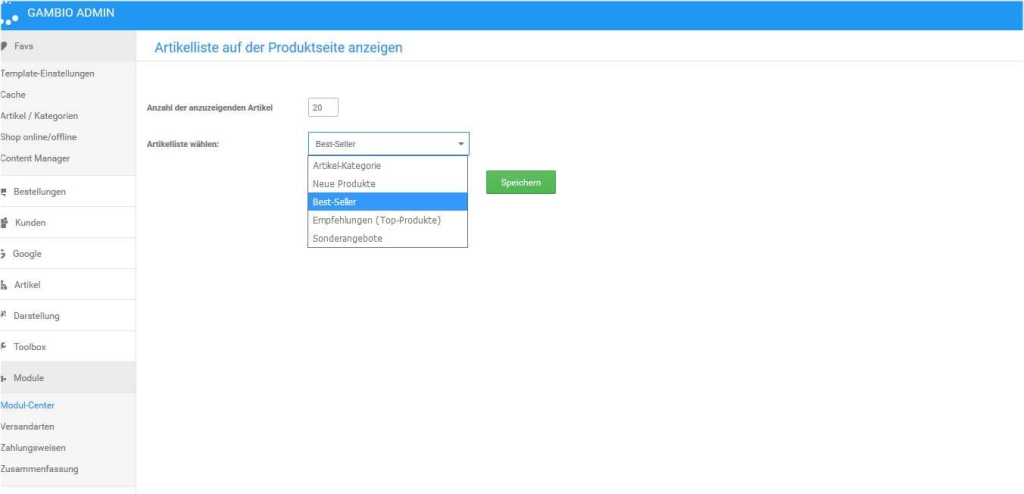Click the Google G icon
The height and width of the screenshot is (494, 1024).
4,254
